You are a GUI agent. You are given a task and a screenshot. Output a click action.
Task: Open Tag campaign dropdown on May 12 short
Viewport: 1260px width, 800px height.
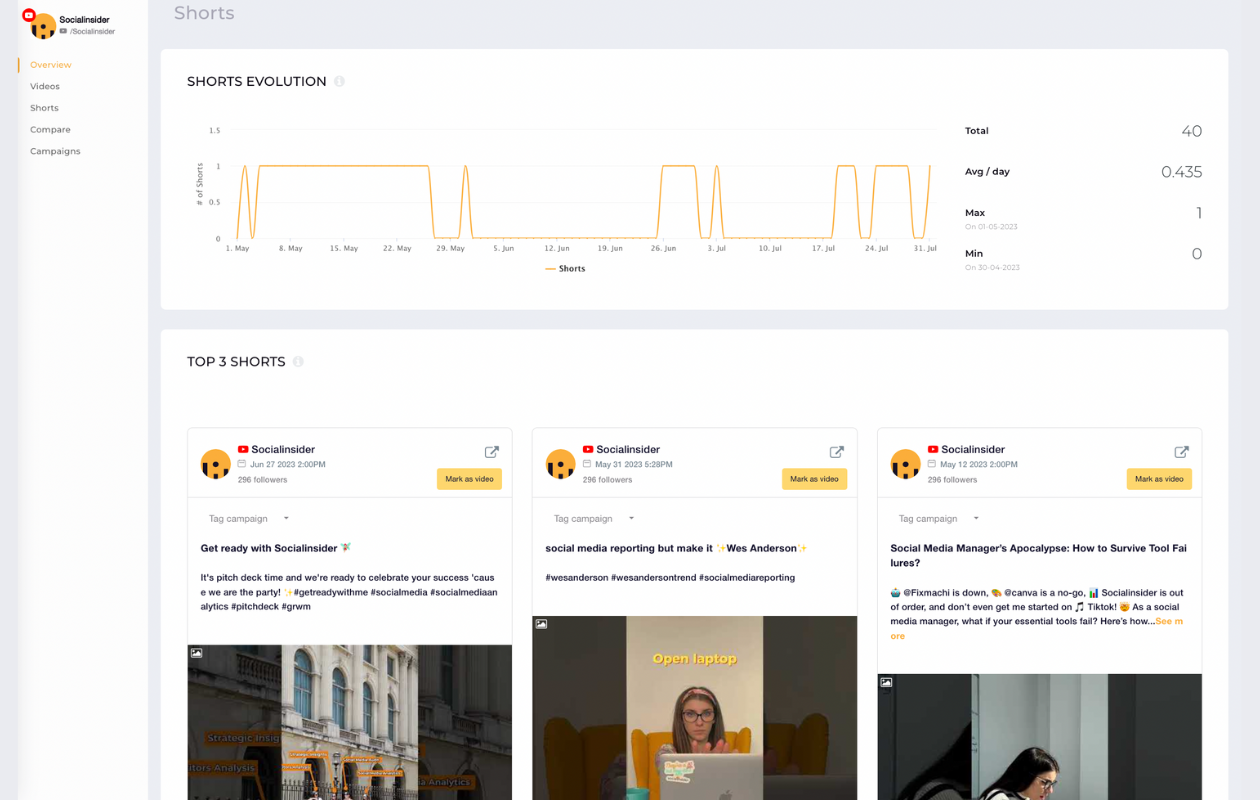coord(938,519)
